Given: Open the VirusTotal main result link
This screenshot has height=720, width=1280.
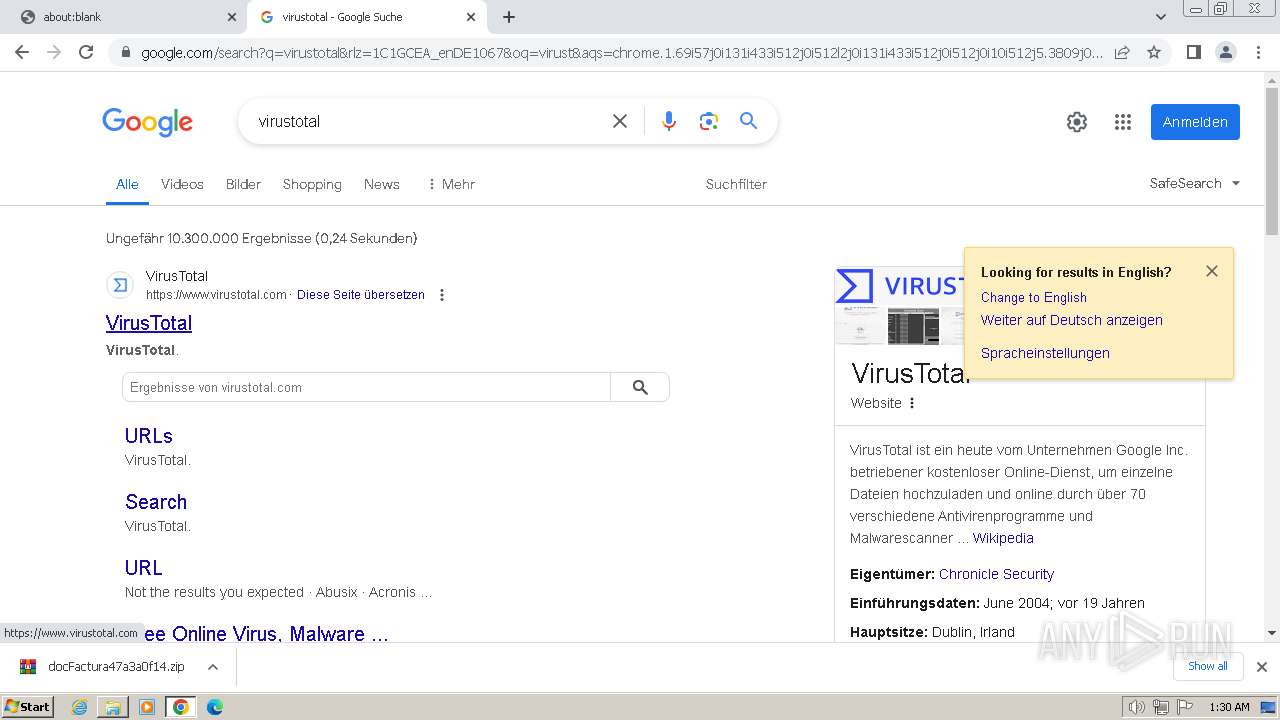Looking at the screenshot, I should 149,323.
